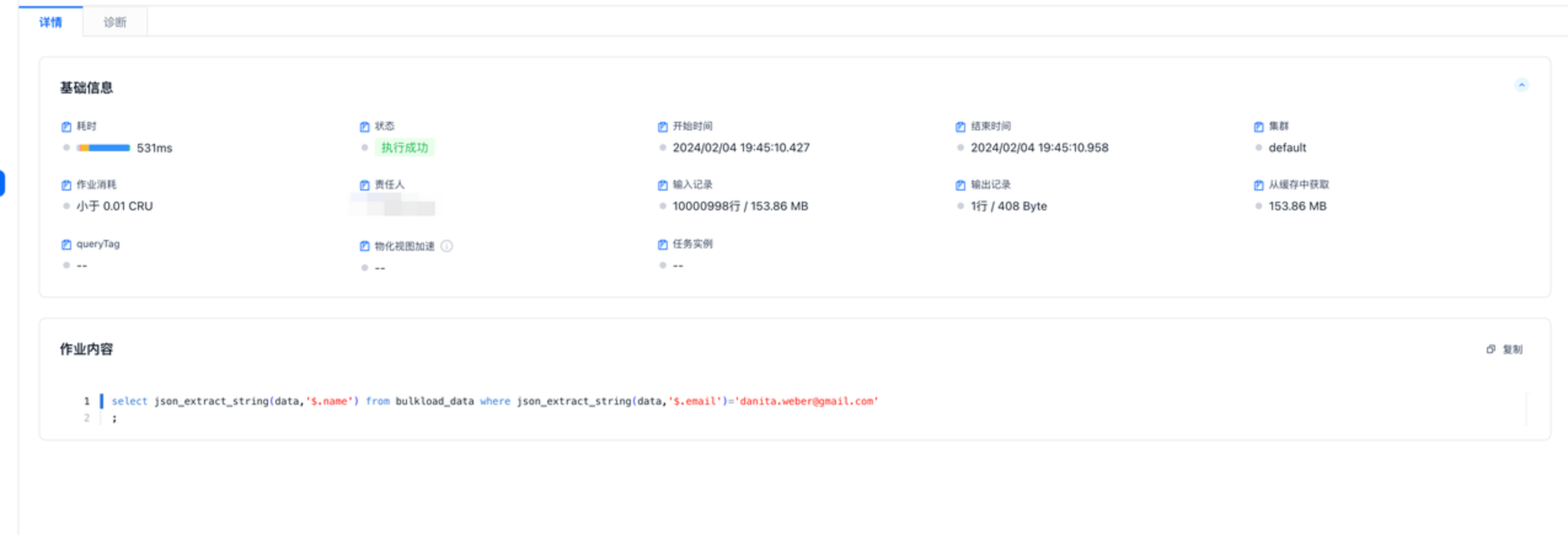Switch to the 诊断 tab
The image size is (1568, 535).
coord(114,22)
